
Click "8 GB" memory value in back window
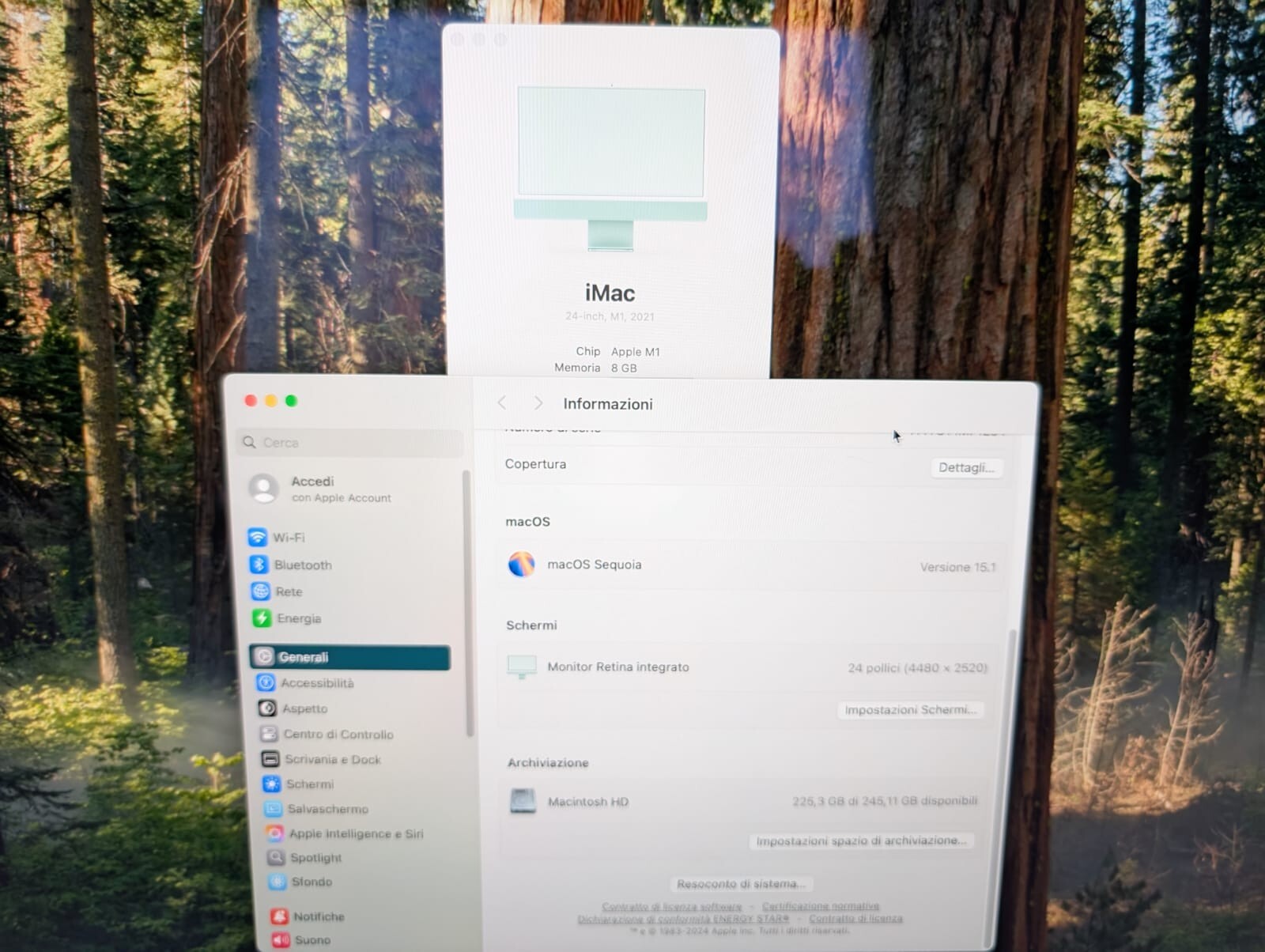(x=624, y=368)
